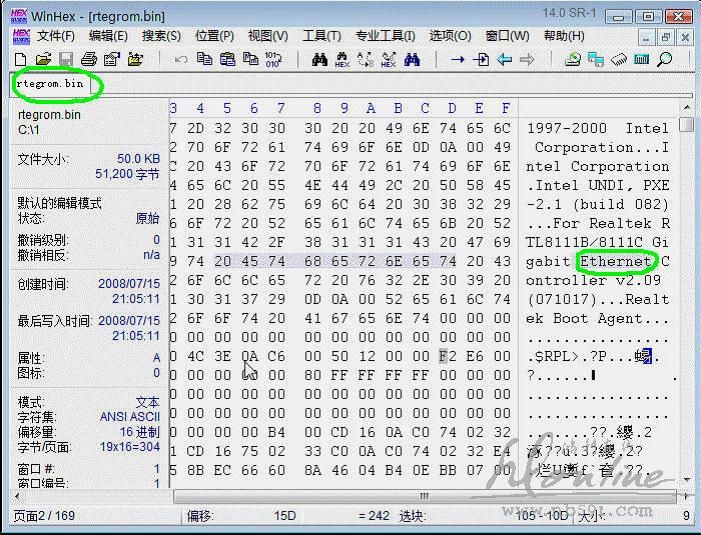
Task: Open the 搜索(S) menu
Action: [161, 36]
